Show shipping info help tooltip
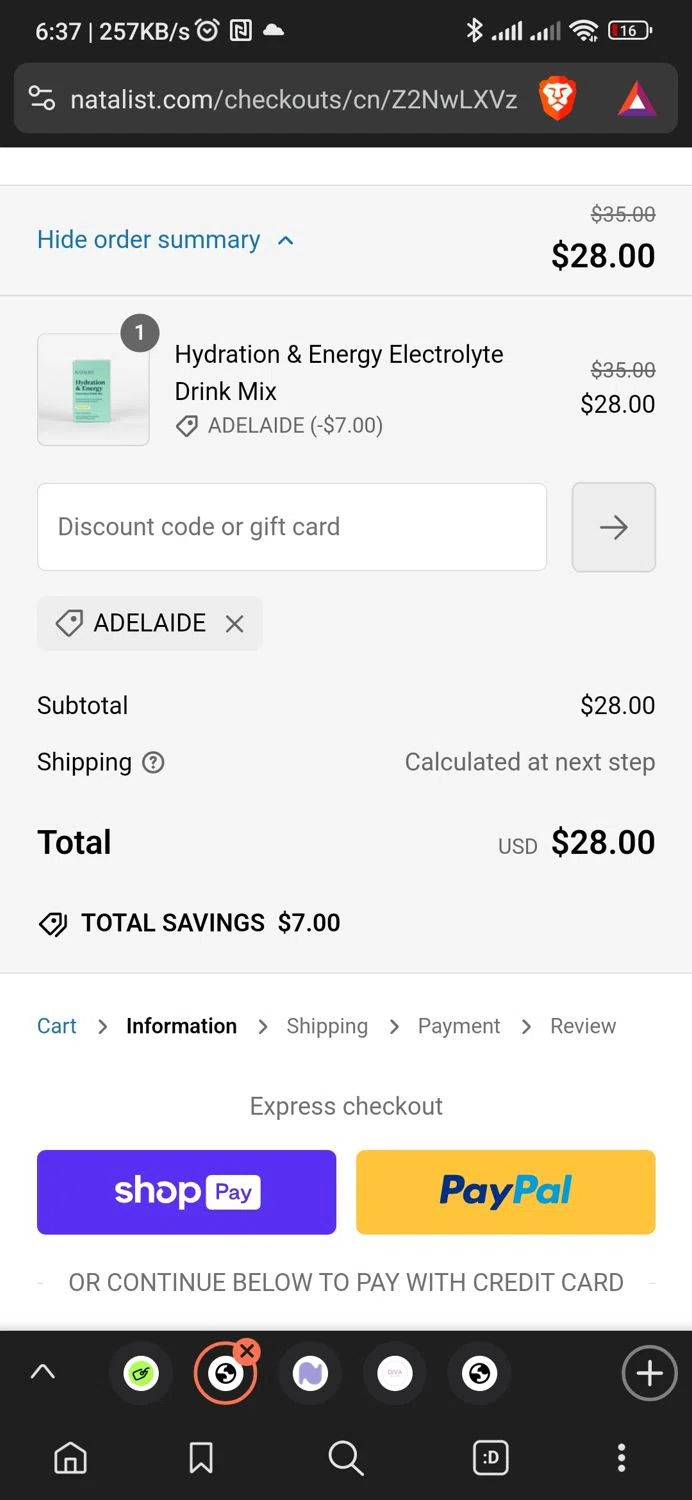 click(x=153, y=762)
